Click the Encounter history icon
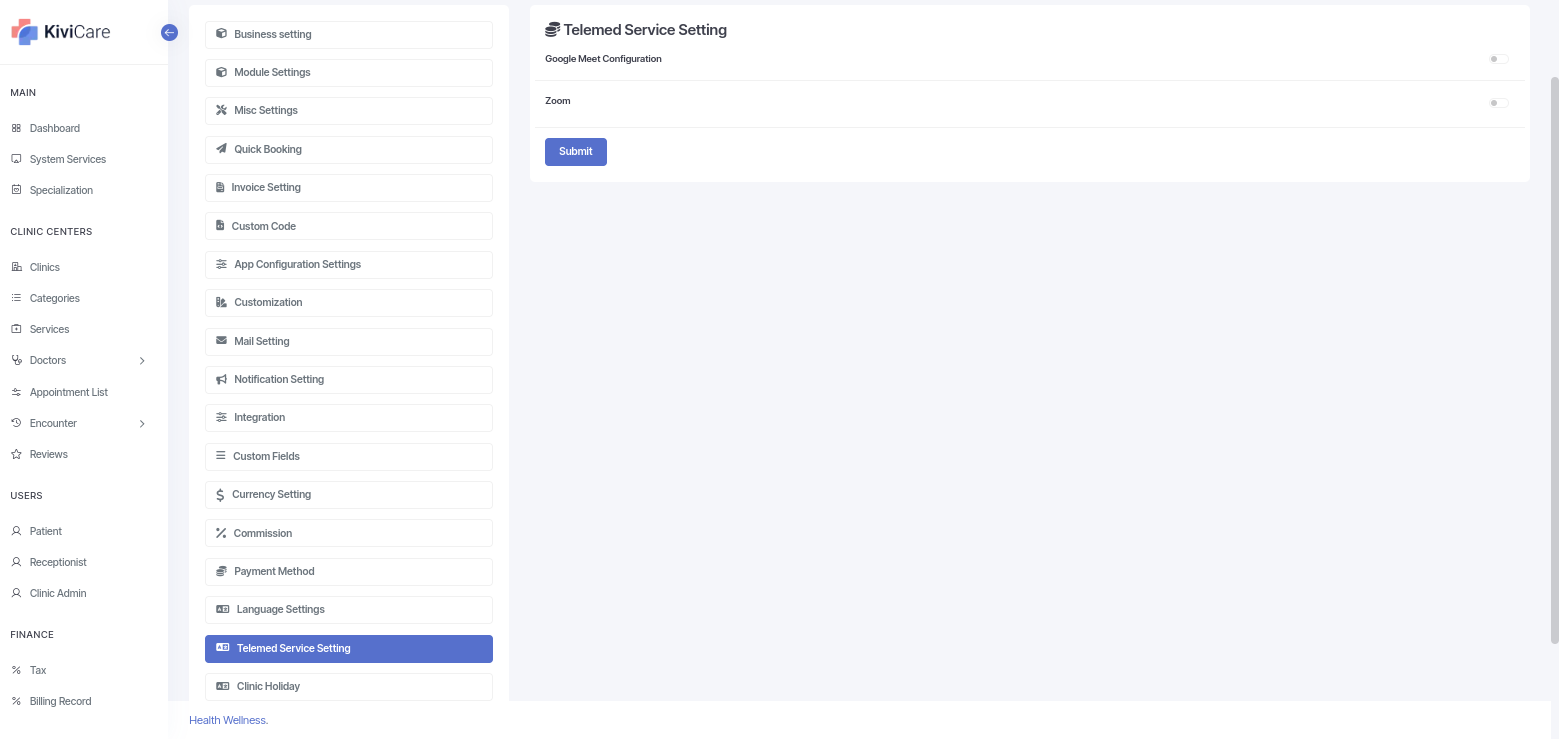This screenshot has width=1559, height=739. point(16,423)
